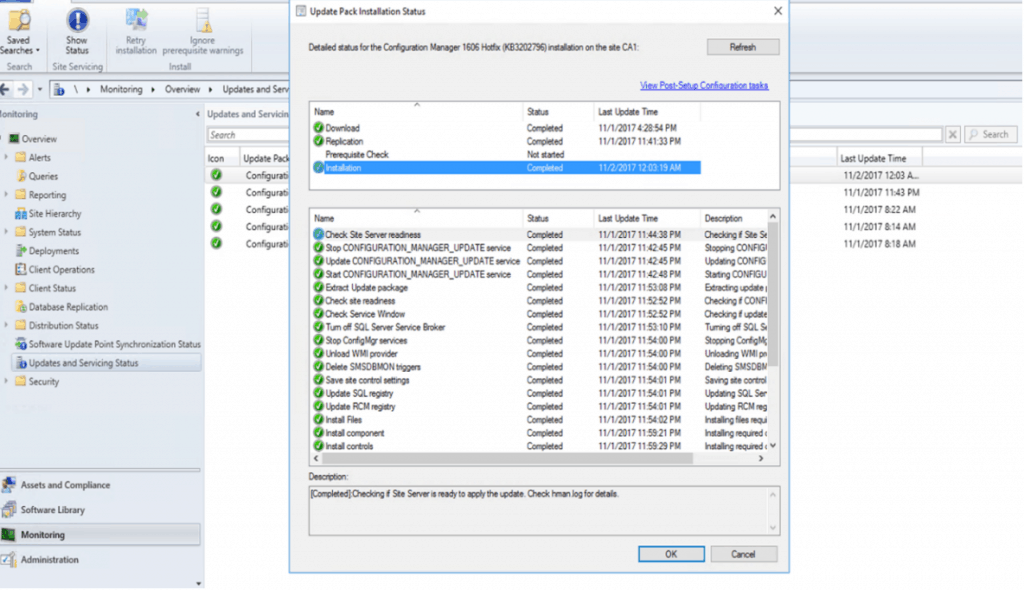Select the Deployments node
The height and width of the screenshot is (590, 1024).
[47, 251]
